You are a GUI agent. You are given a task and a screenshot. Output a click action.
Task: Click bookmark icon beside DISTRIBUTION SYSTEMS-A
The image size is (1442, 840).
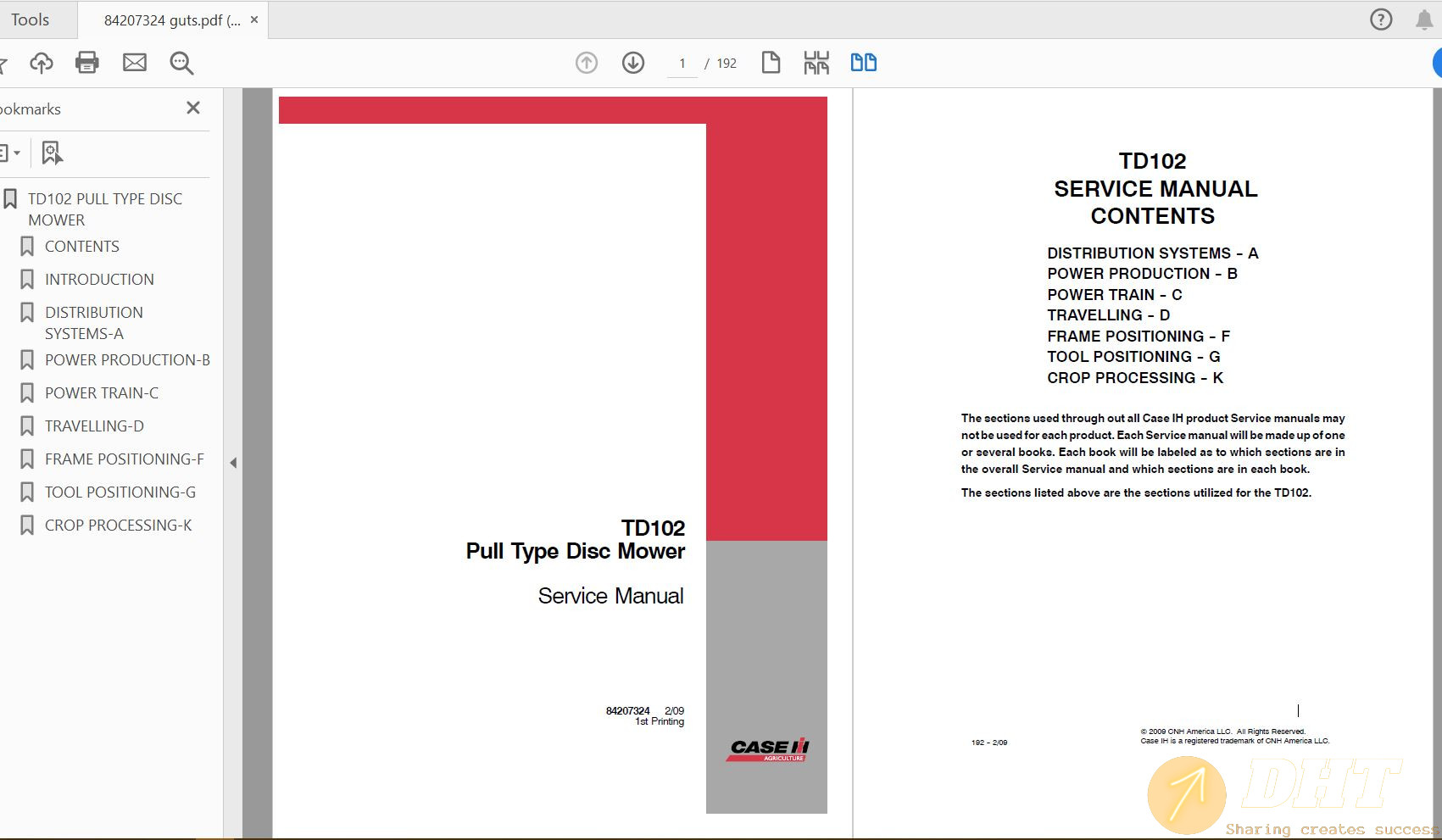(x=27, y=313)
